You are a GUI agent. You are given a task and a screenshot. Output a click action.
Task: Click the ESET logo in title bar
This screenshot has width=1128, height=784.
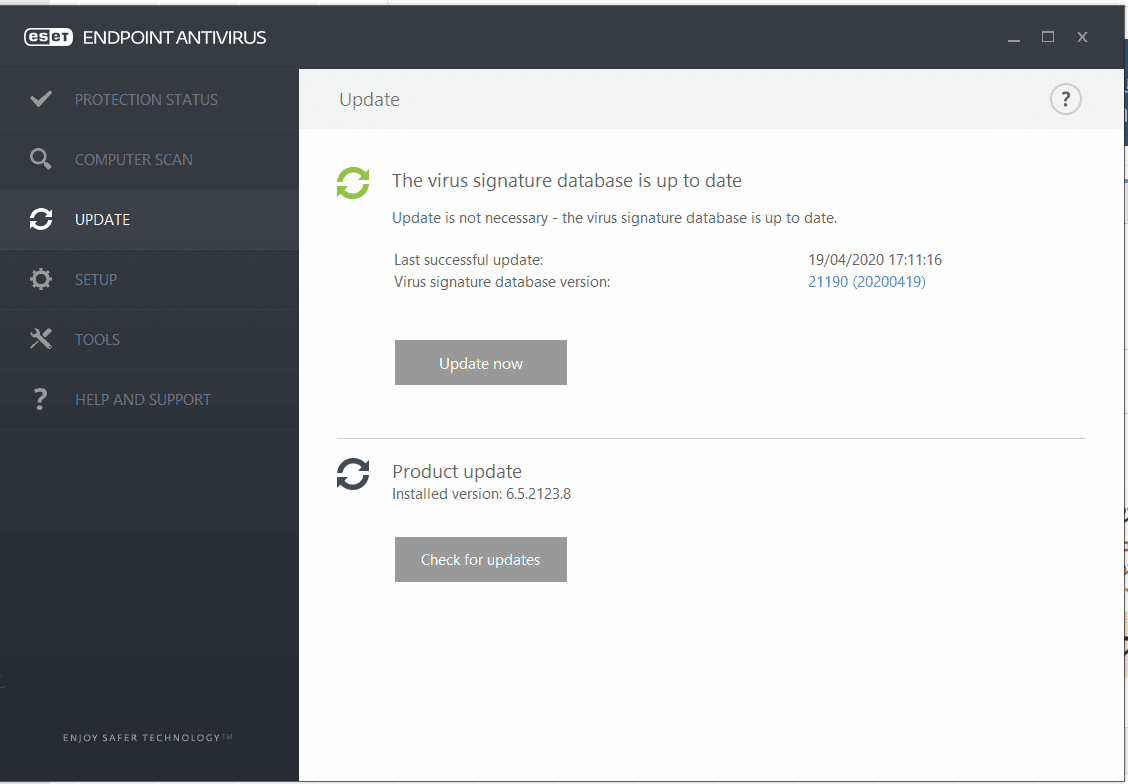(x=50, y=38)
